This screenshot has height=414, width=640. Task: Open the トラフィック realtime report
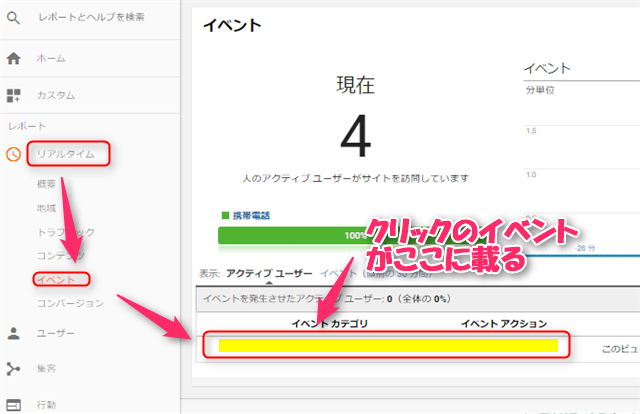pos(66,232)
